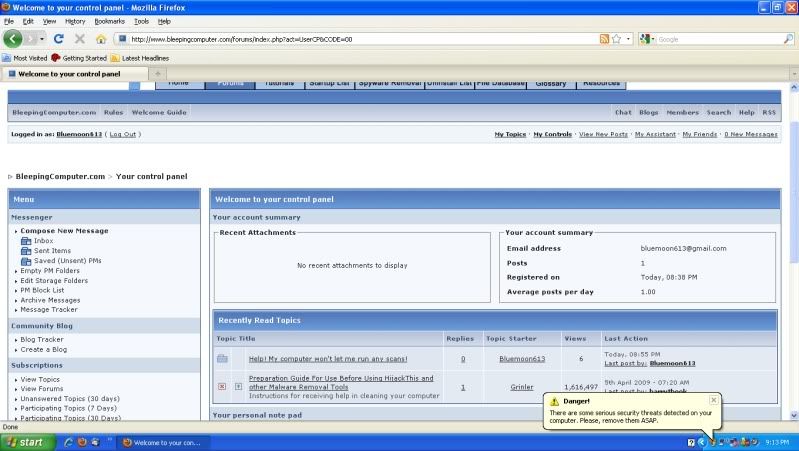Open back/forward history dropdown arrow
799x451 pixels.
(x=42, y=39)
